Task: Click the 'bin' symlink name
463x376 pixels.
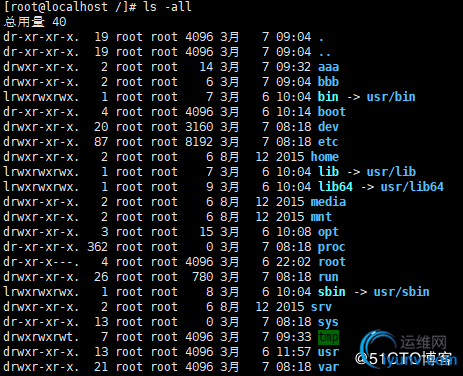Action: (x=328, y=97)
